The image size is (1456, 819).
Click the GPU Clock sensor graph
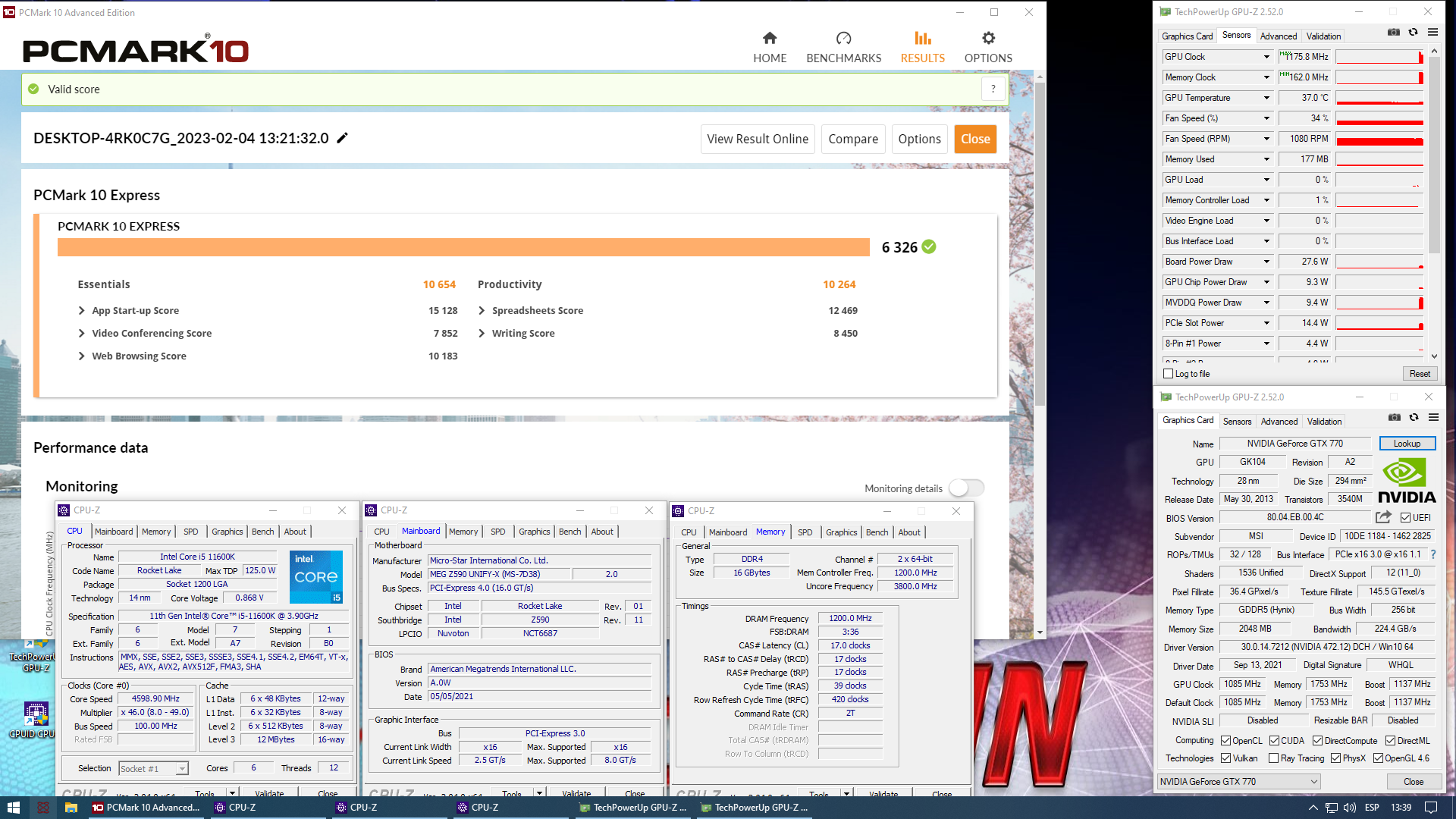1379,57
